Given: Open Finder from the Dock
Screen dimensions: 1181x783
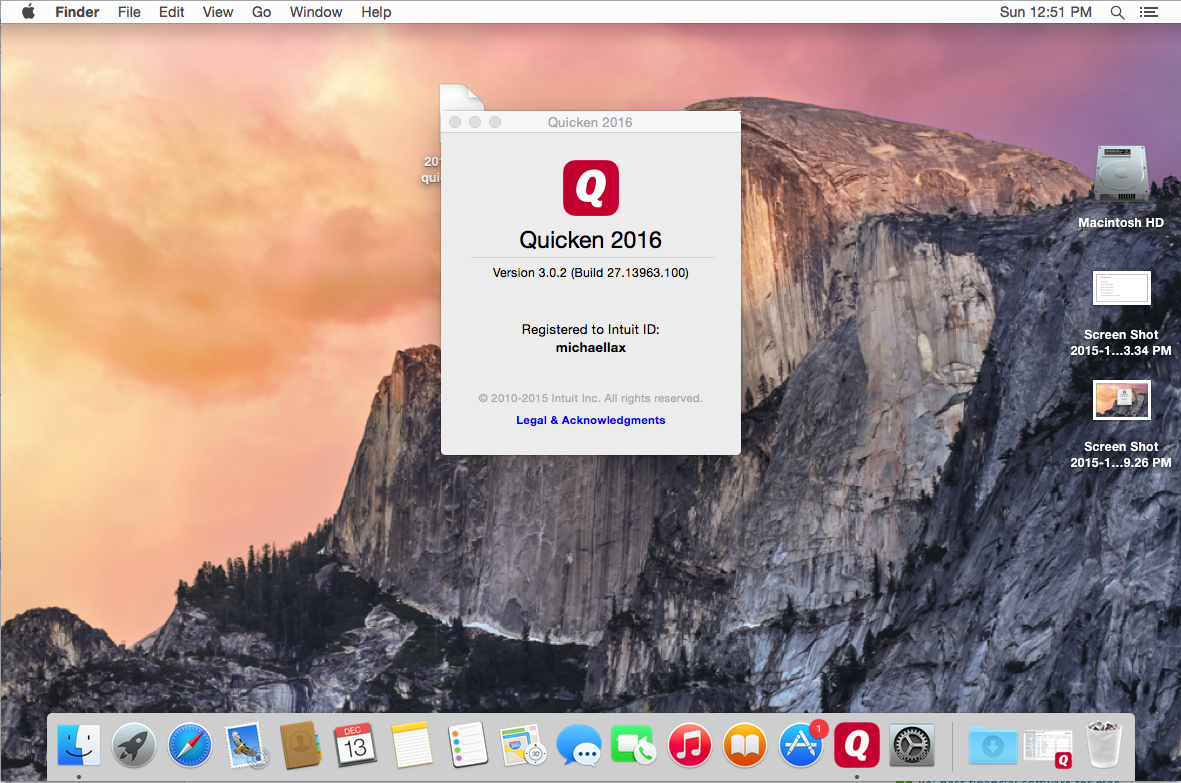Looking at the screenshot, I should pyautogui.click(x=79, y=745).
